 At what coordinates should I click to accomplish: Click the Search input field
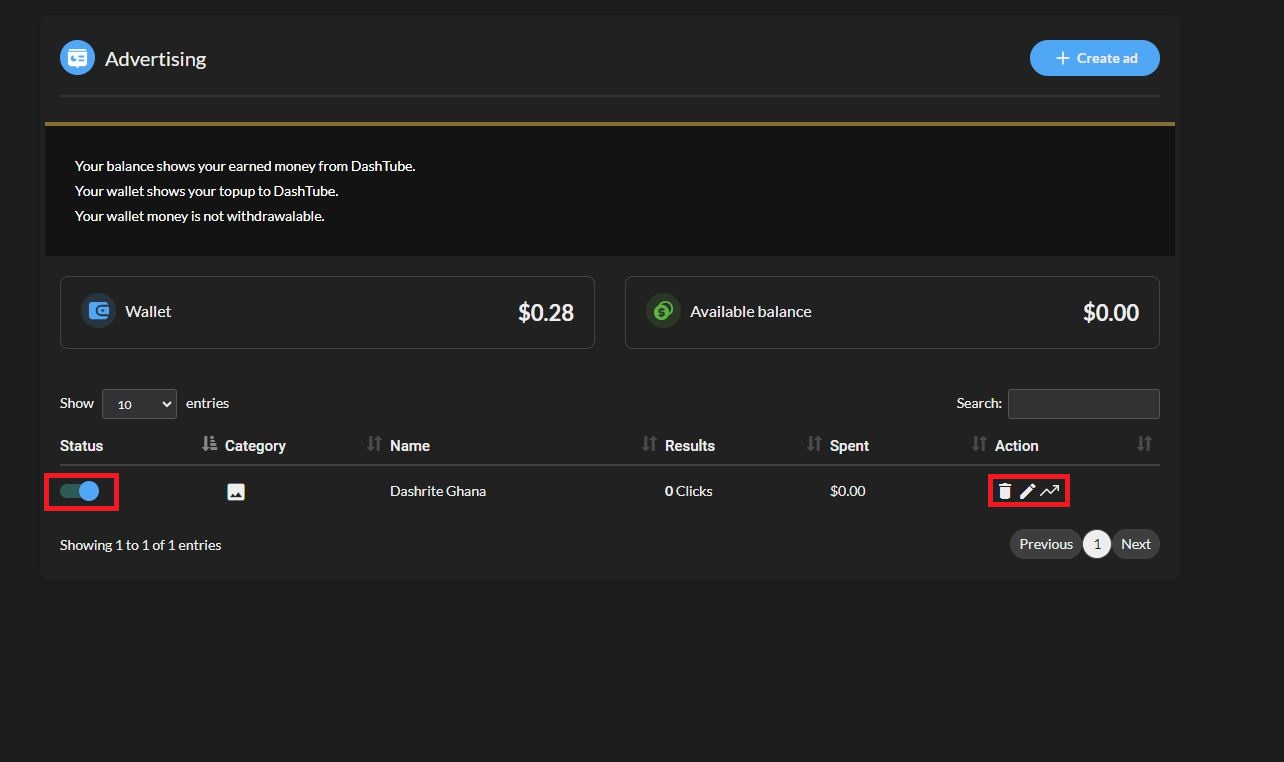[x=1084, y=404]
